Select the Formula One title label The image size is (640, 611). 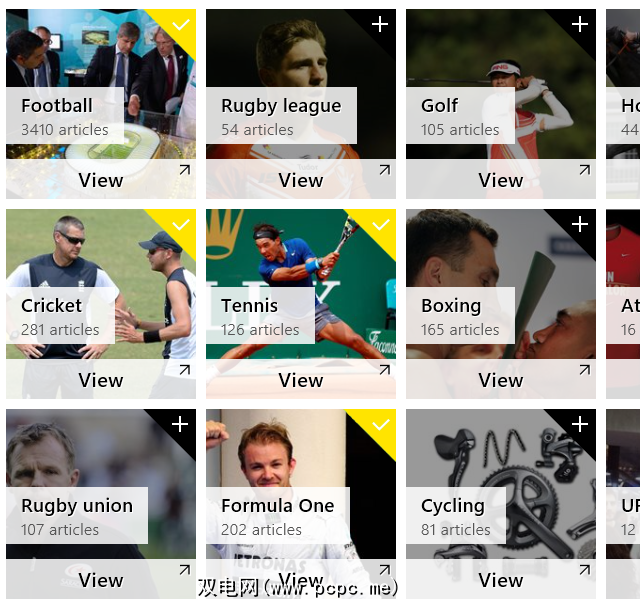(278, 506)
